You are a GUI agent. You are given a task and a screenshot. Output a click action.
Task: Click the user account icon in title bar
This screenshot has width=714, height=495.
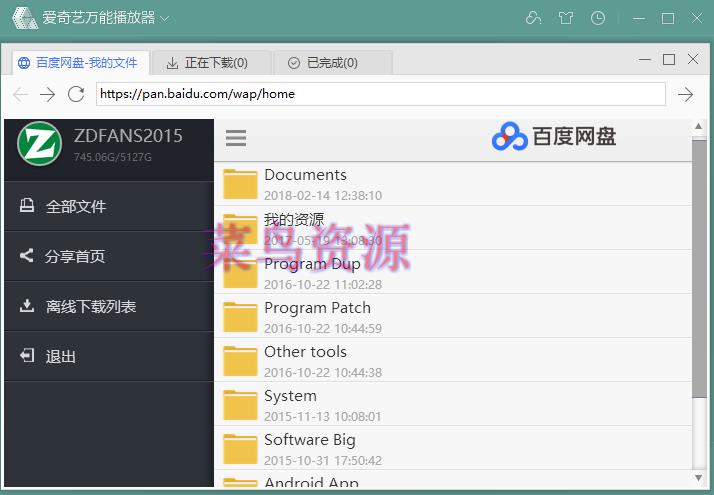click(x=533, y=18)
